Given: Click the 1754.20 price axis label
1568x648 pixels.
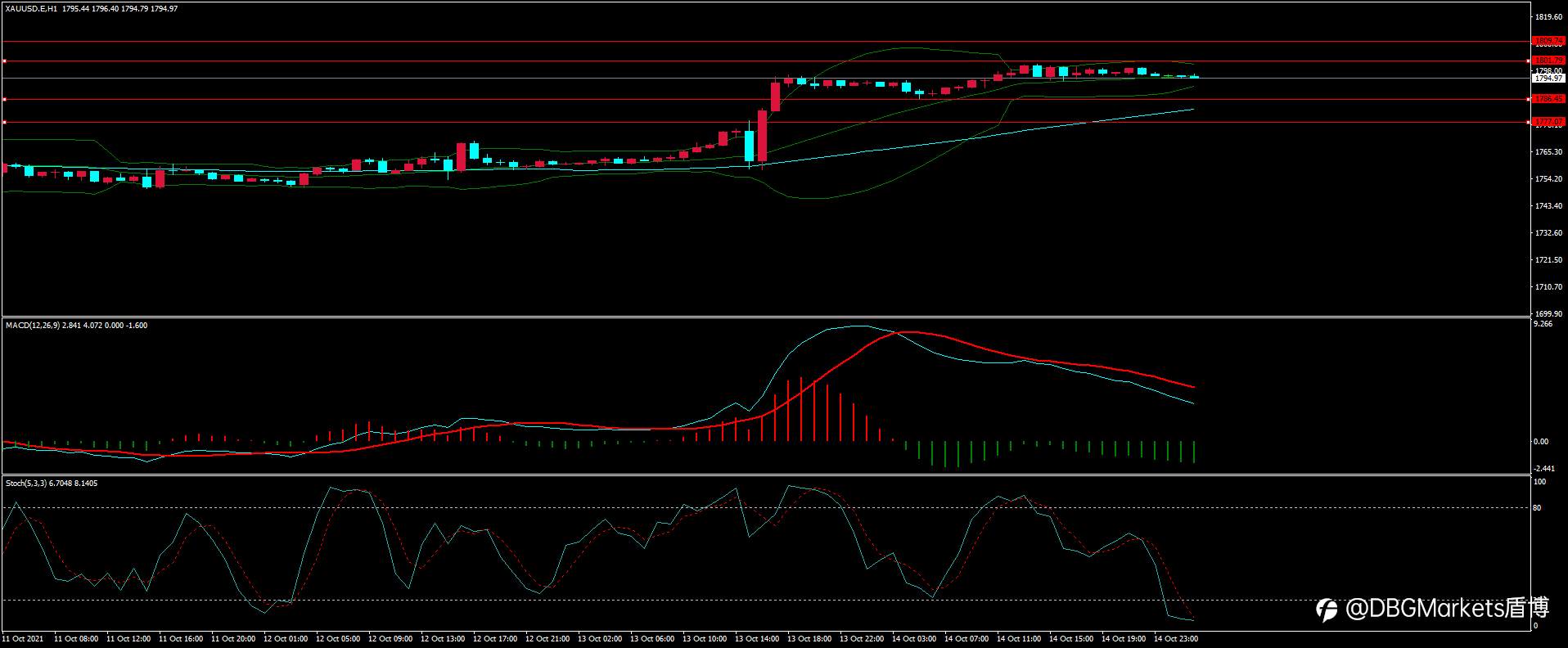Looking at the screenshot, I should pyautogui.click(x=1549, y=179).
